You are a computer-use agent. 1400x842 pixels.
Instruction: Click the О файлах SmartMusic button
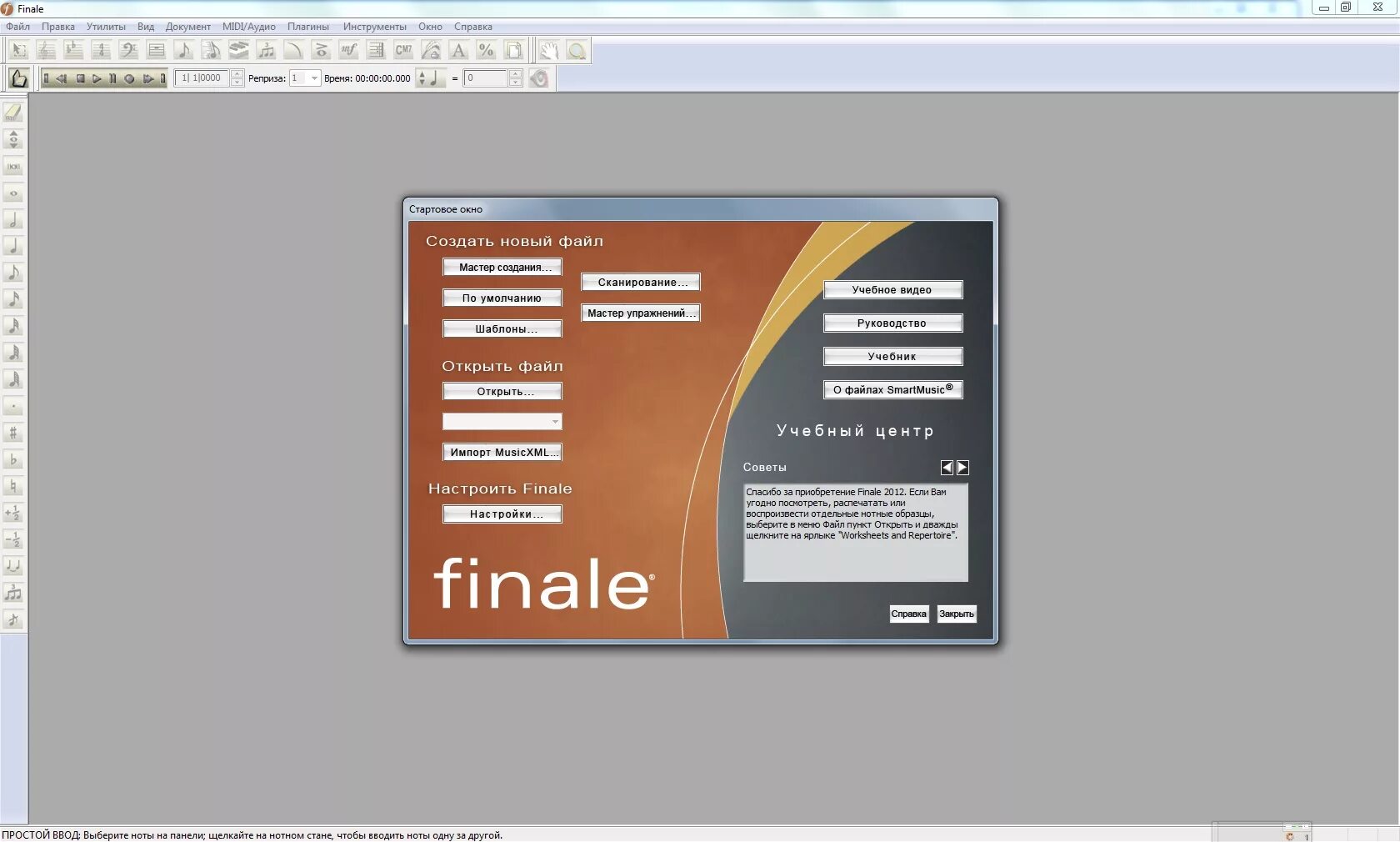[x=893, y=389]
